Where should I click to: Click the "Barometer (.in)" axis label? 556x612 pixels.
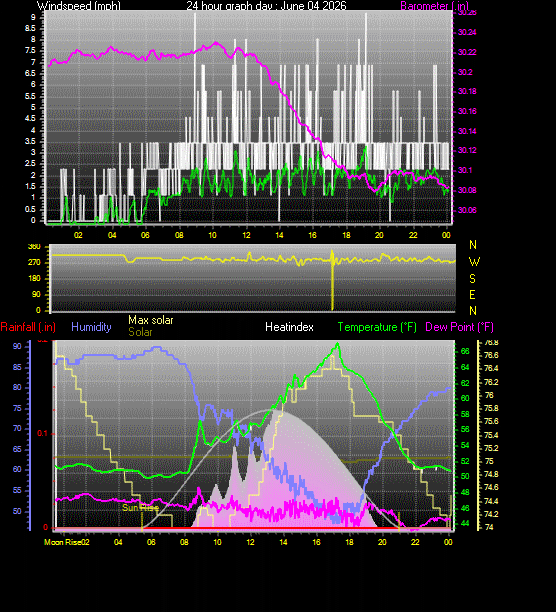(x=435, y=6)
